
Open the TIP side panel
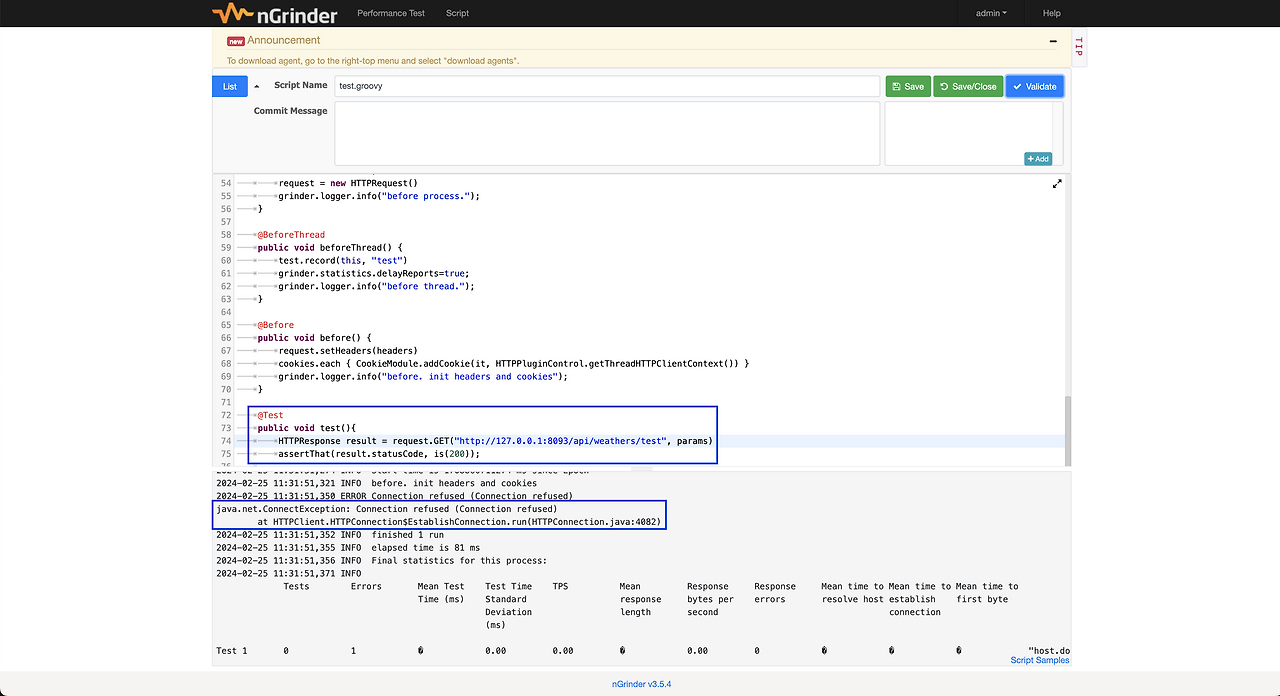tap(1078, 47)
